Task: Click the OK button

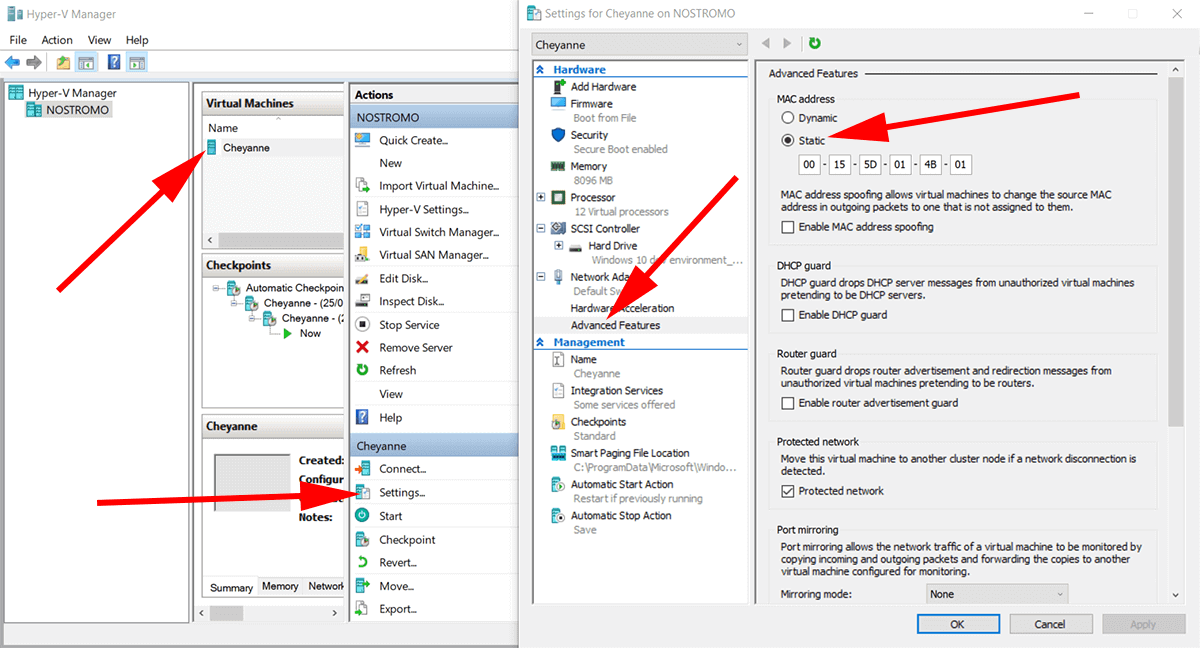Action: [x=957, y=624]
